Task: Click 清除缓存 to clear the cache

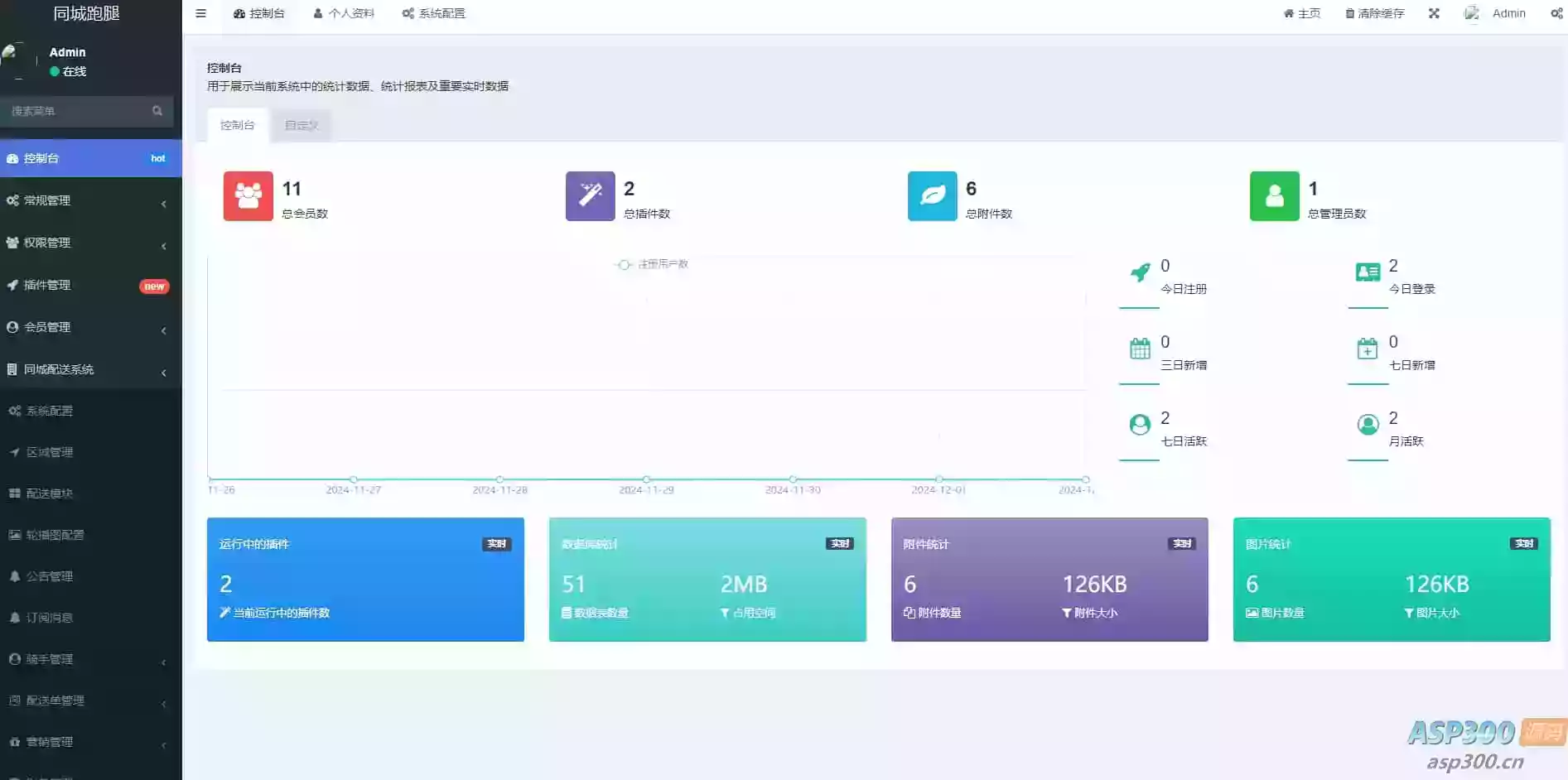Action: tap(1373, 13)
